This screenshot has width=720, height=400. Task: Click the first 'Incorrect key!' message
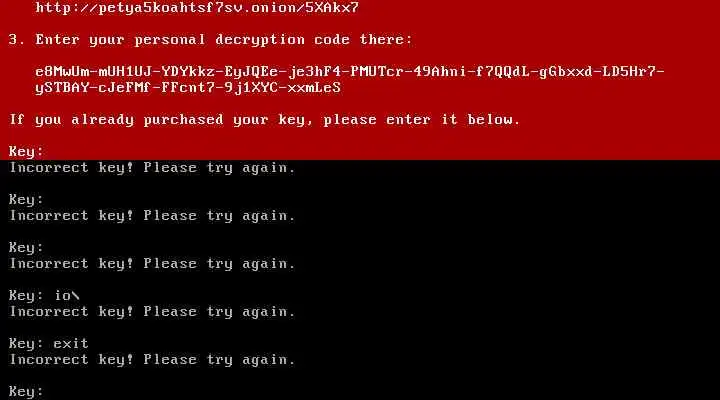tap(152, 168)
